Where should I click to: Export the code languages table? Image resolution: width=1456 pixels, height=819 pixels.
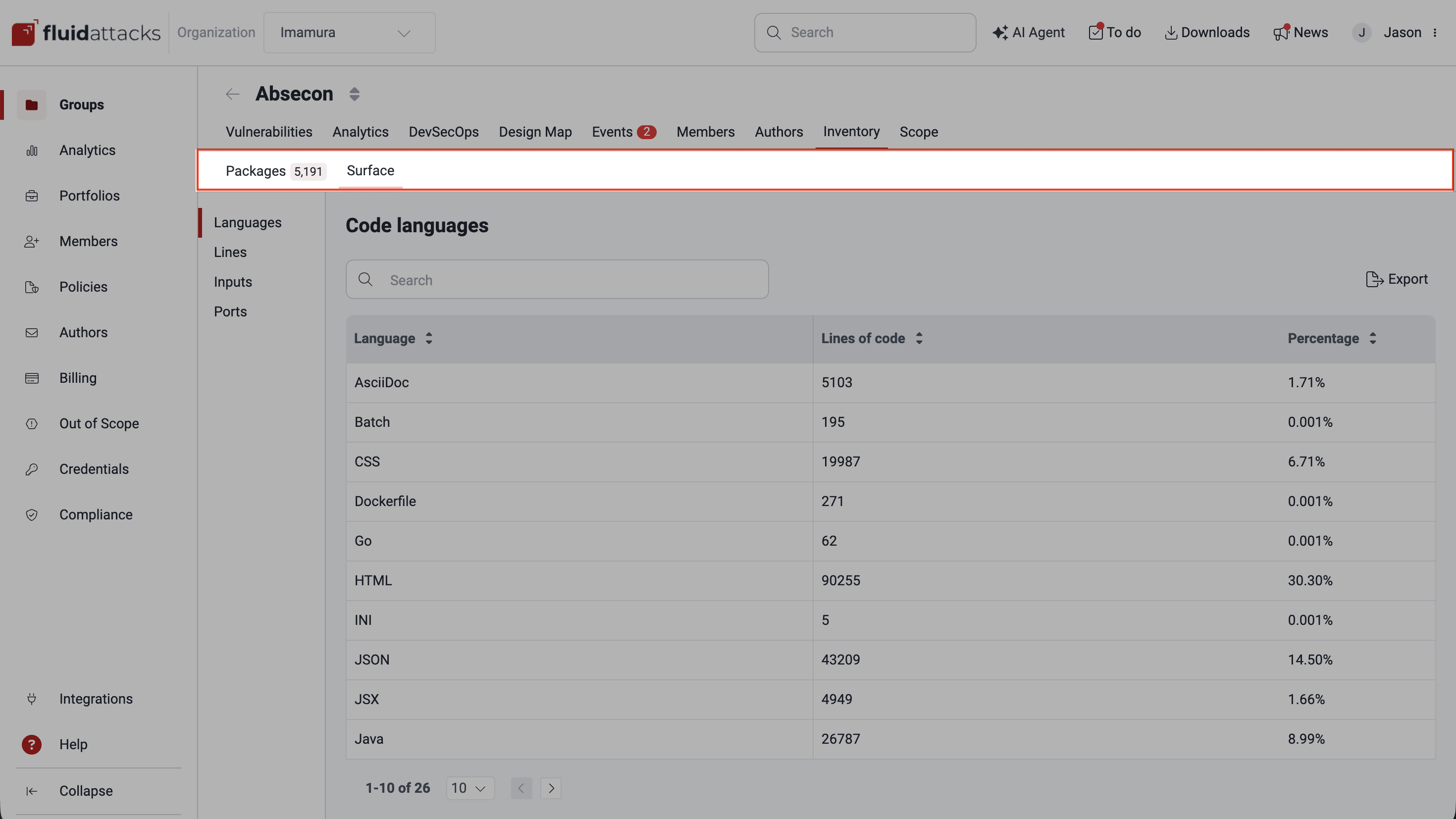(1397, 279)
